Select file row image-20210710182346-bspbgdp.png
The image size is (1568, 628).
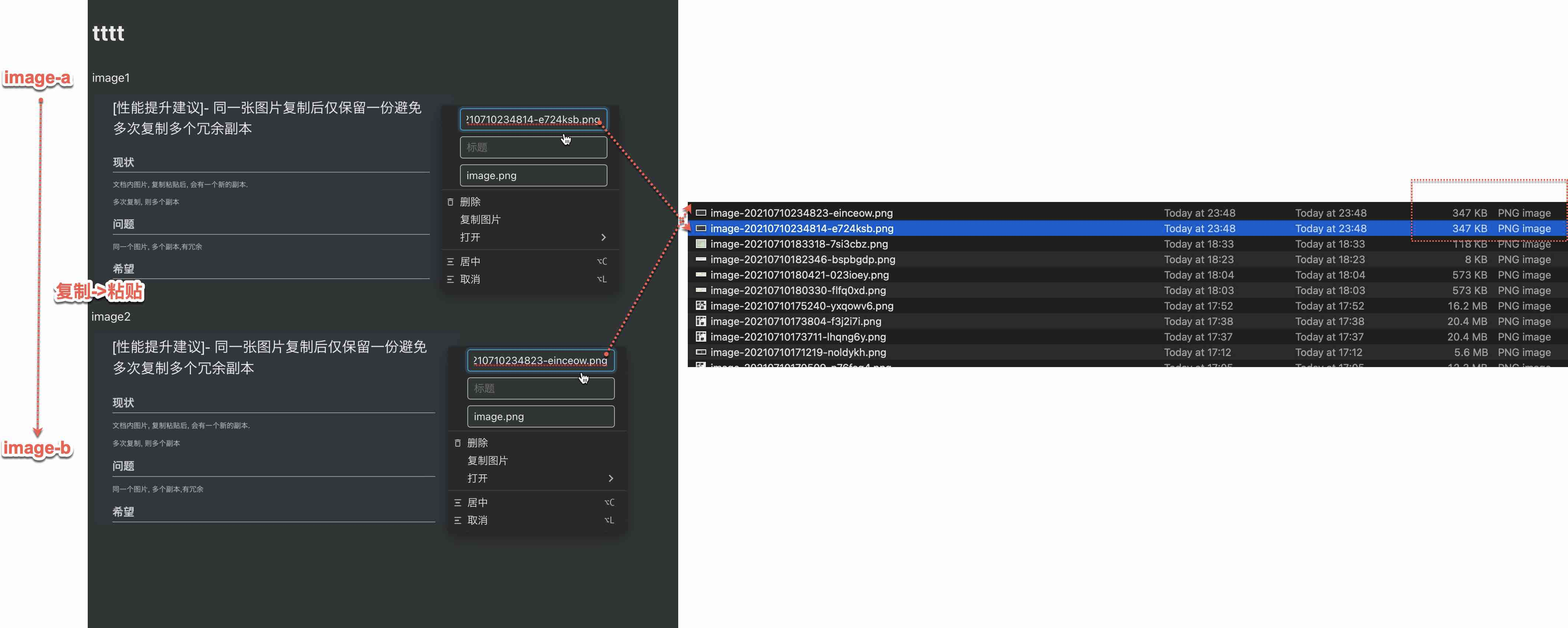(x=802, y=260)
